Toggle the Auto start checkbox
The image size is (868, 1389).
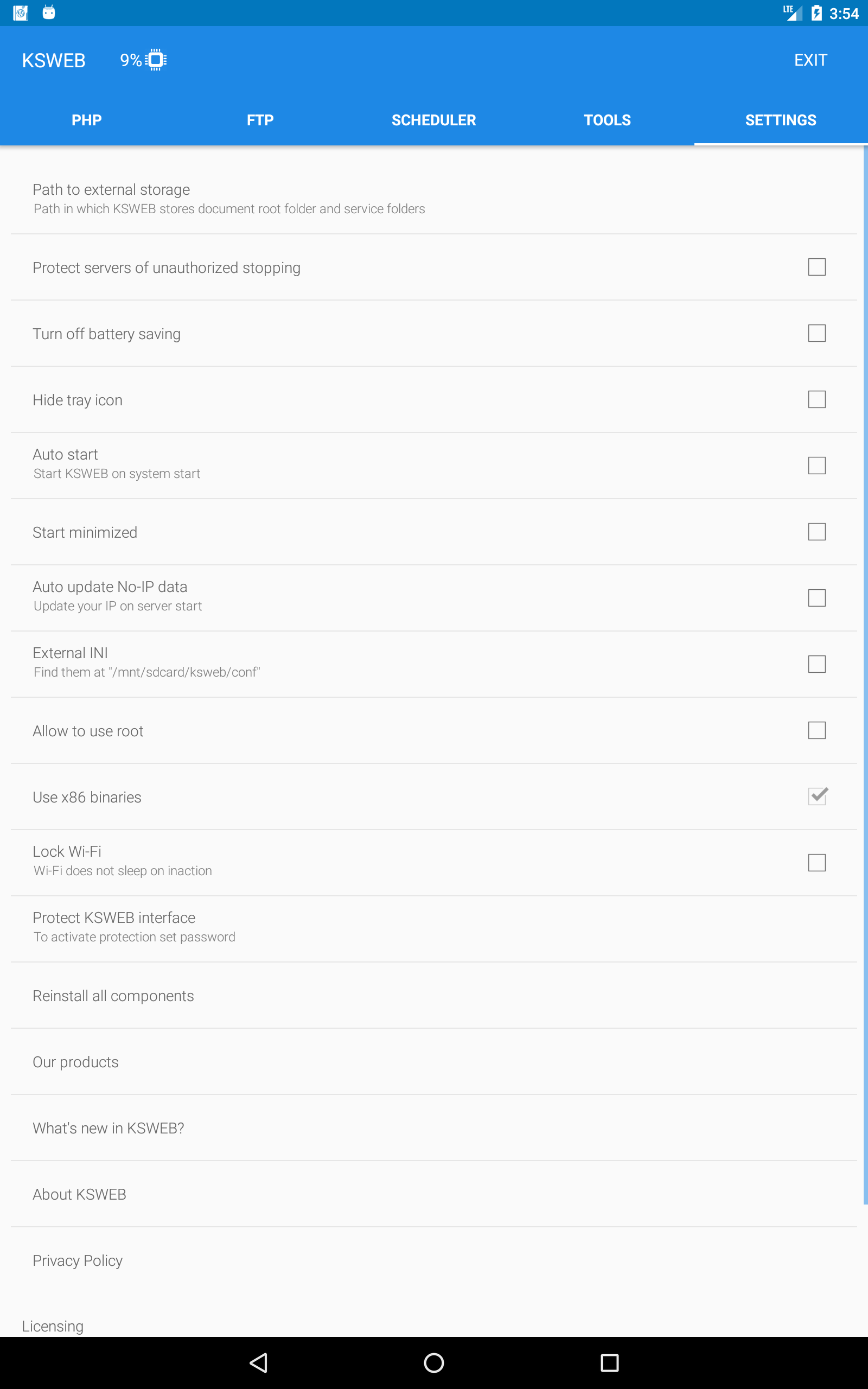pyautogui.click(x=816, y=466)
